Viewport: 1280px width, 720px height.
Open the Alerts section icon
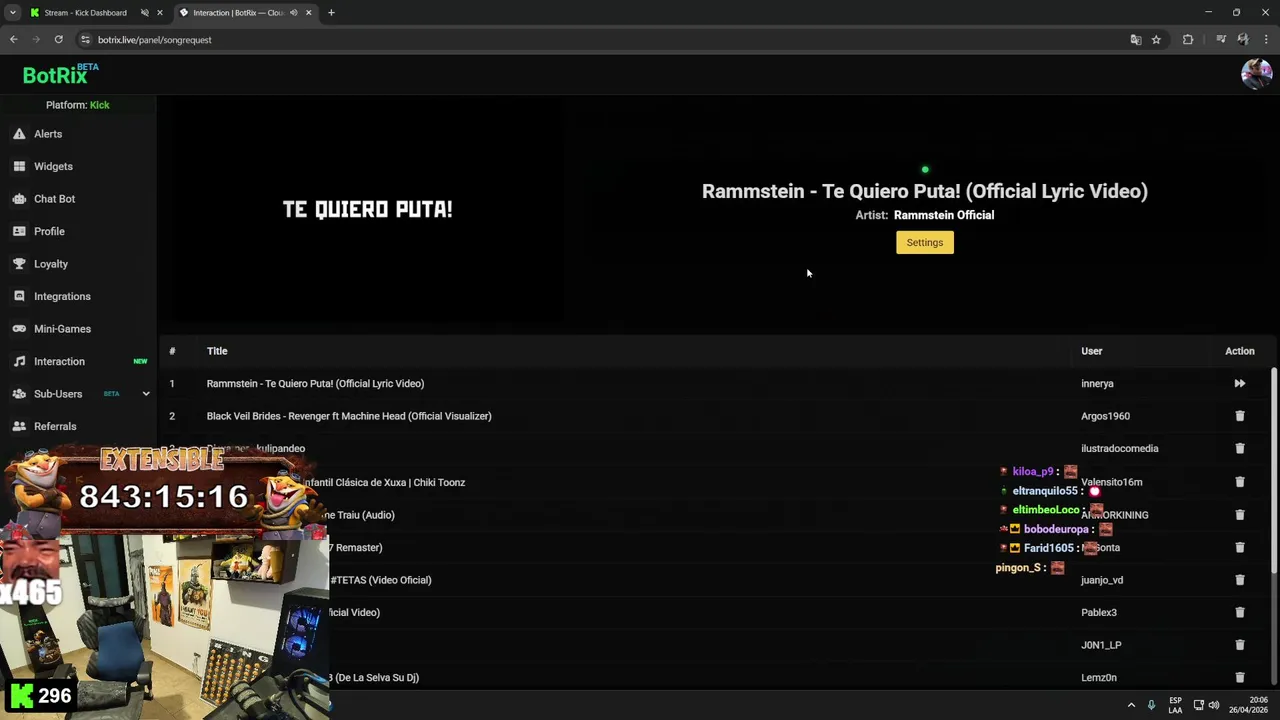19,134
